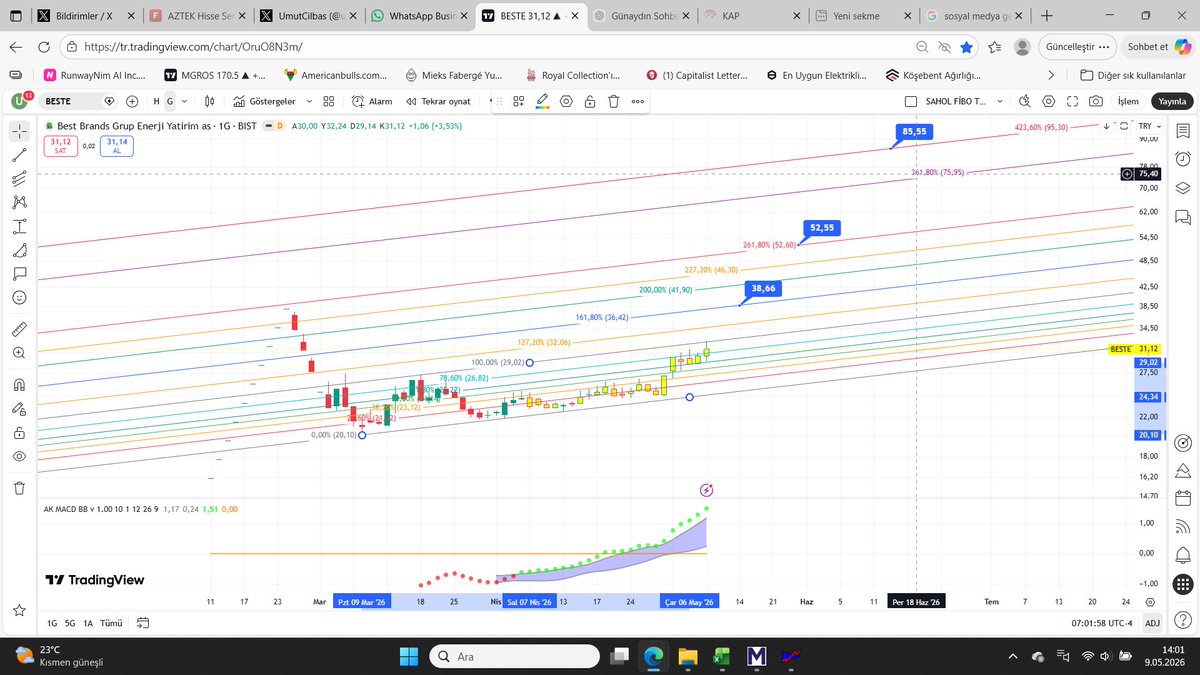Screen dimensions: 1200x675
Task: Open alerts clock panel in right sidebar
Action: pos(1182,160)
